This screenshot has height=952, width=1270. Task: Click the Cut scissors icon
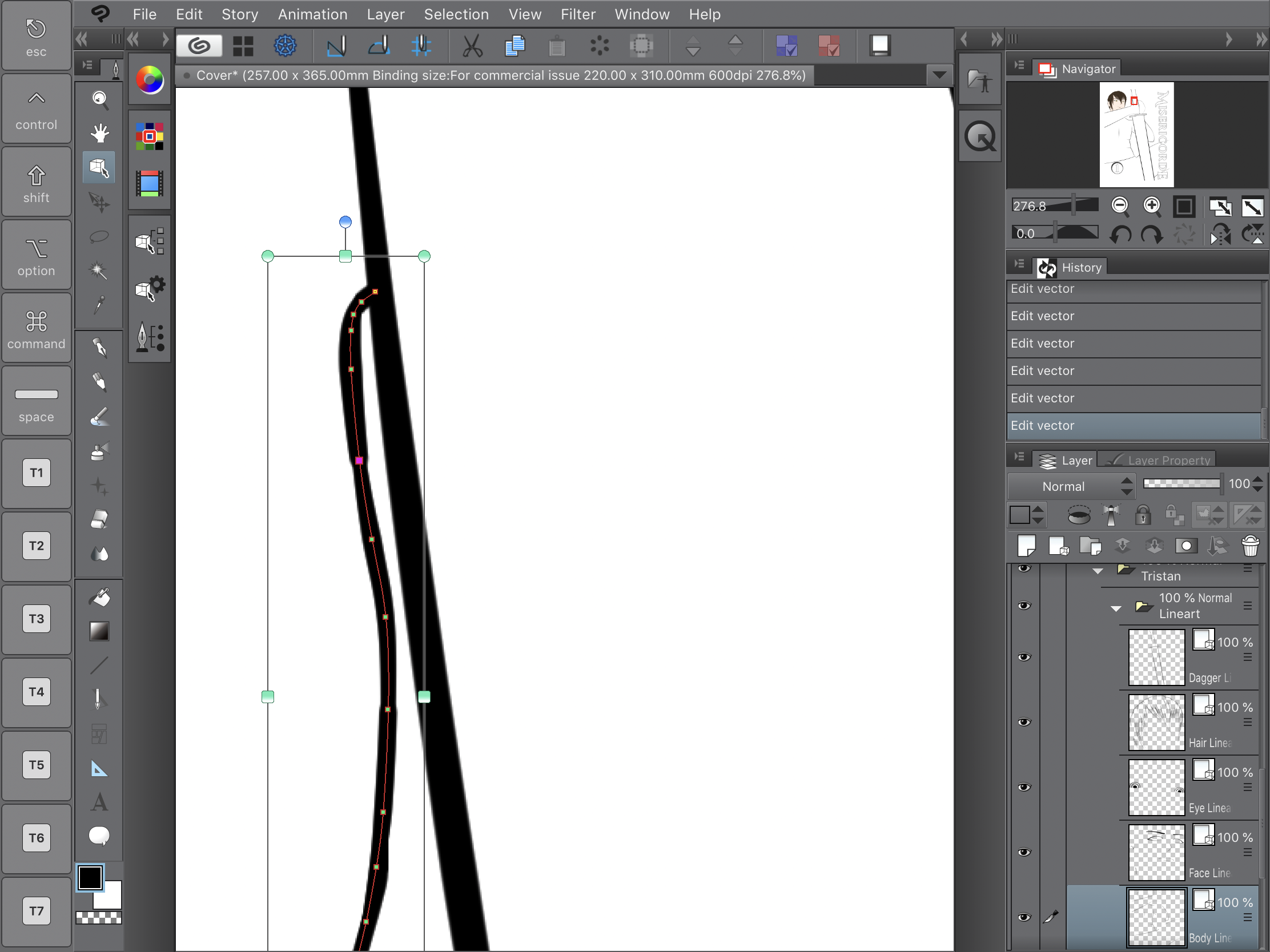pos(472,46)
